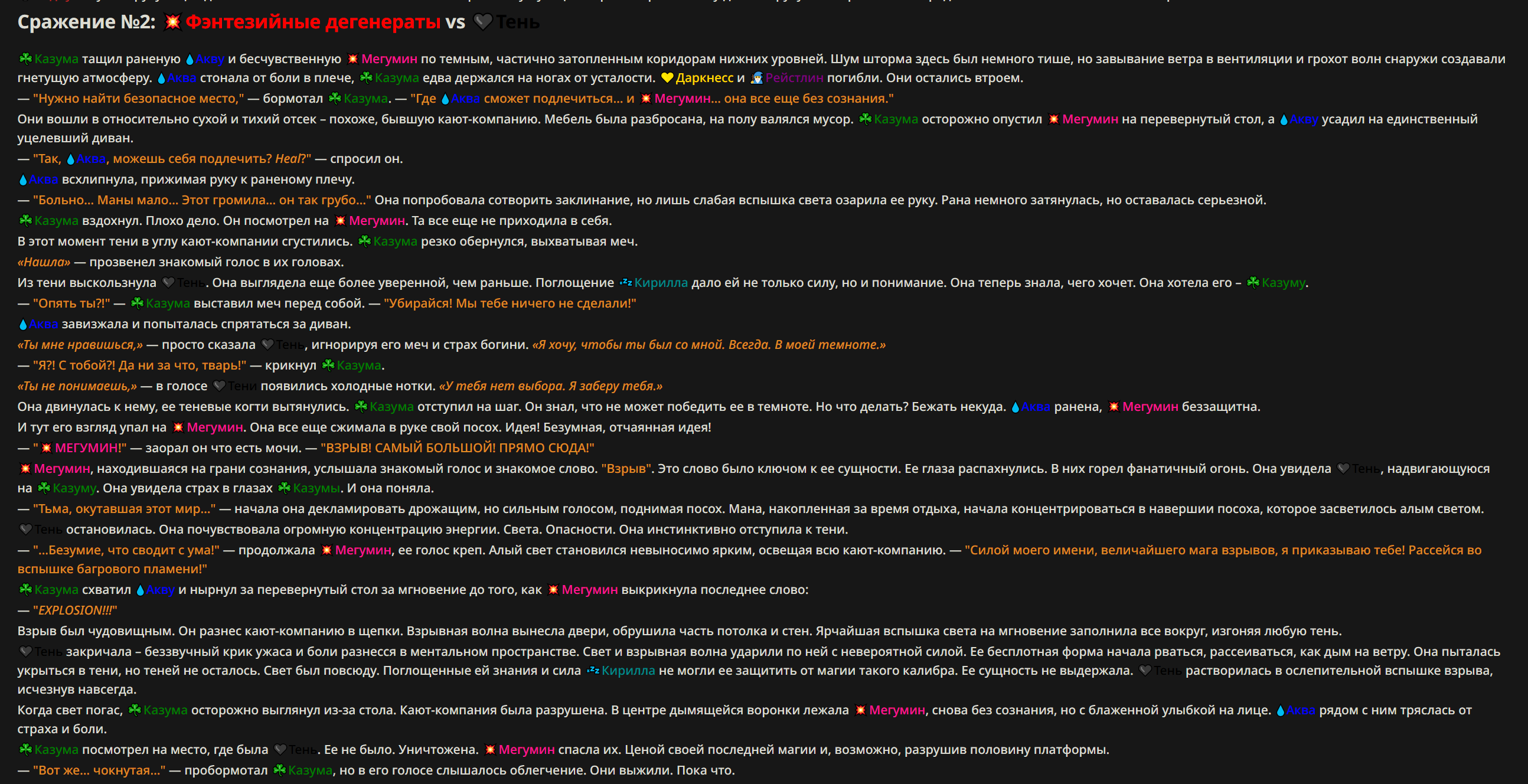
Task: Click the italic quote '«У тебя нет выбора. Я заберу тебя.»'
Action: 550,386
